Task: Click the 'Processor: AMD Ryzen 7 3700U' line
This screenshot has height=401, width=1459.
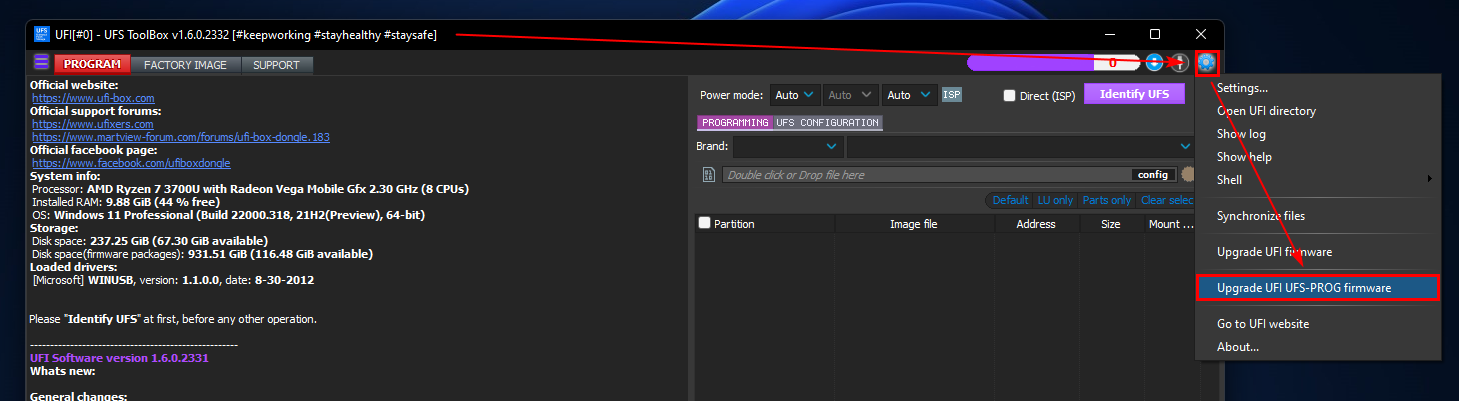Action: click(x=250, y=189)
